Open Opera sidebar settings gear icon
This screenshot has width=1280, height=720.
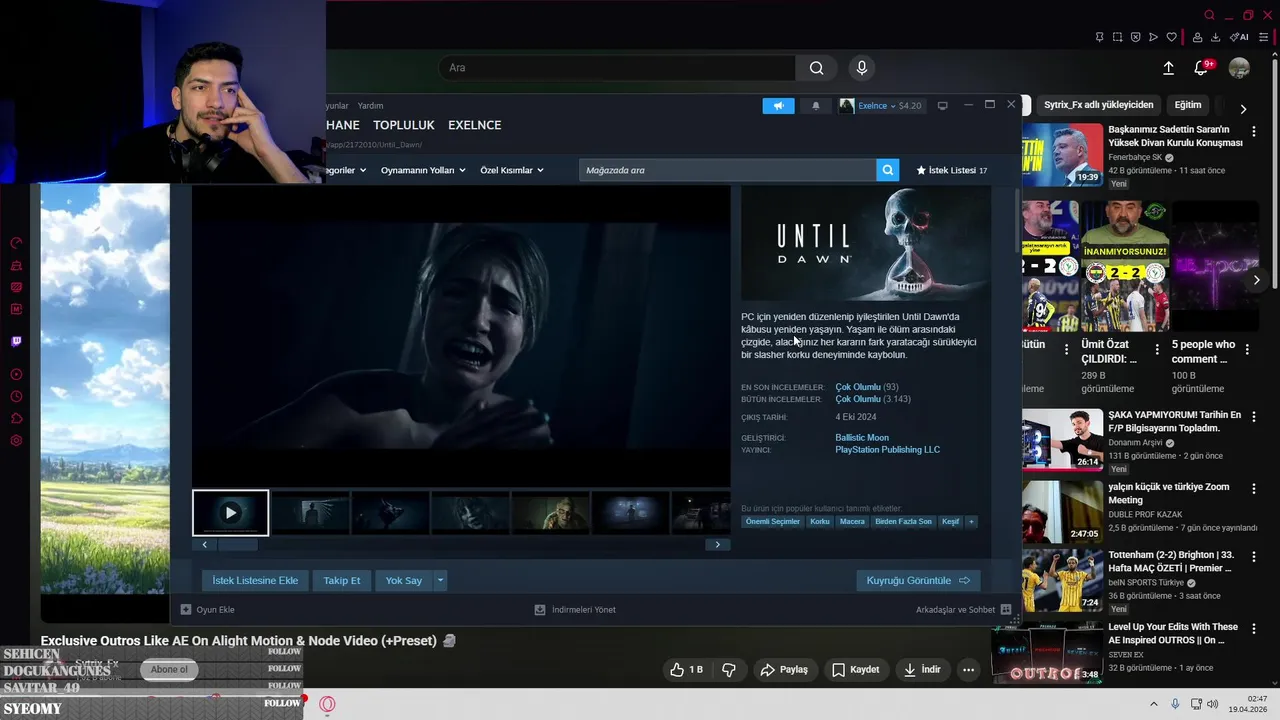tap(16, 441)
